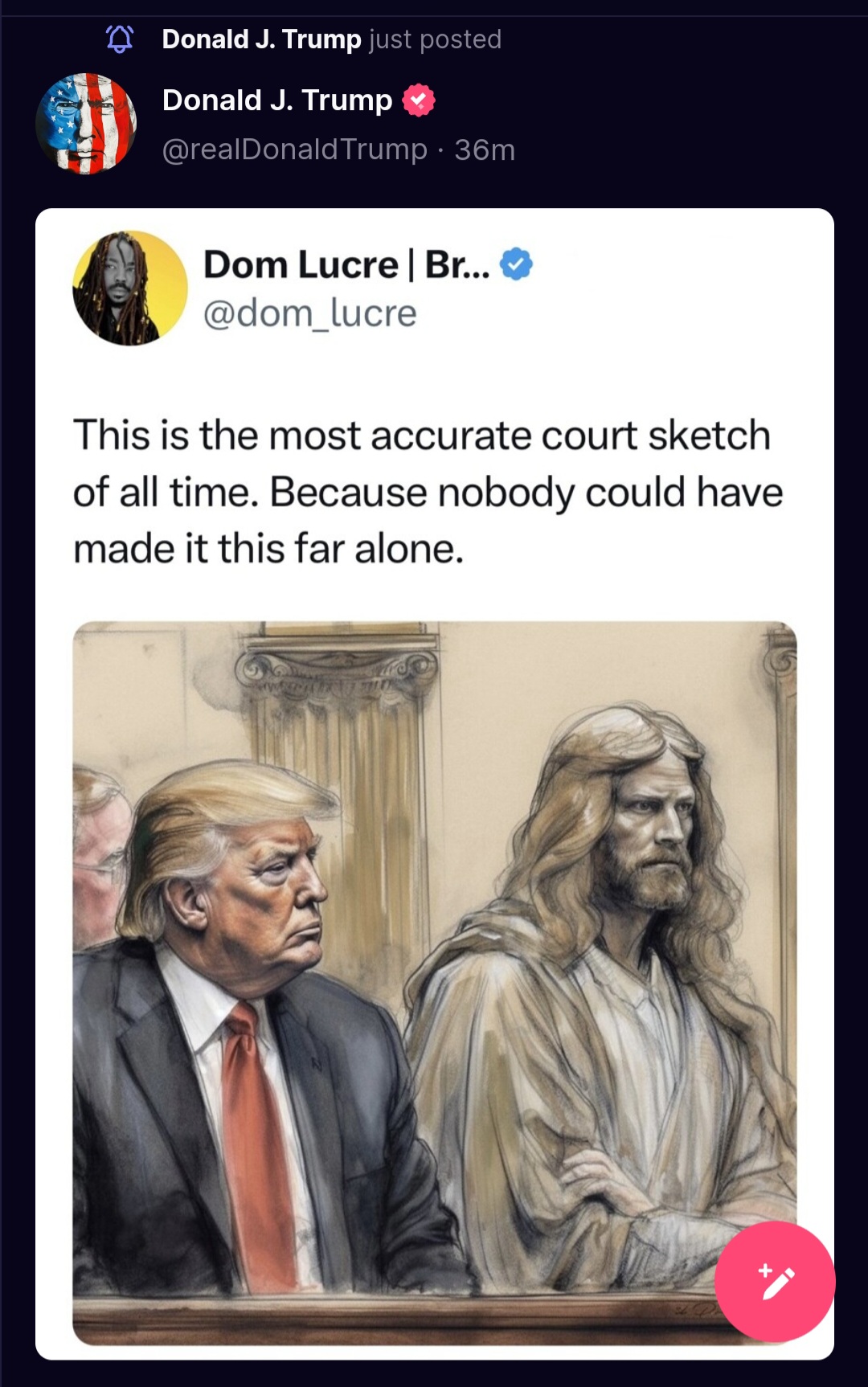
Task: Tap the 'made it this far alone.' line
Action: pos(269,549)
